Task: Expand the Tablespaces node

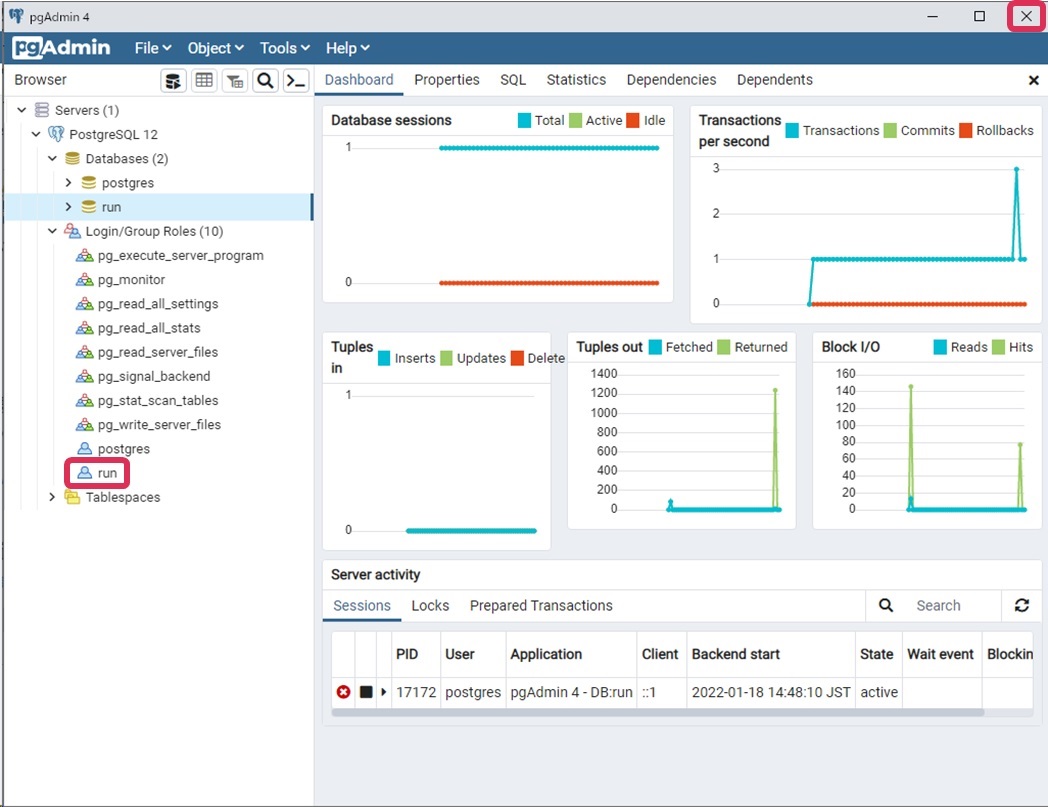Action: pos(52,497)
